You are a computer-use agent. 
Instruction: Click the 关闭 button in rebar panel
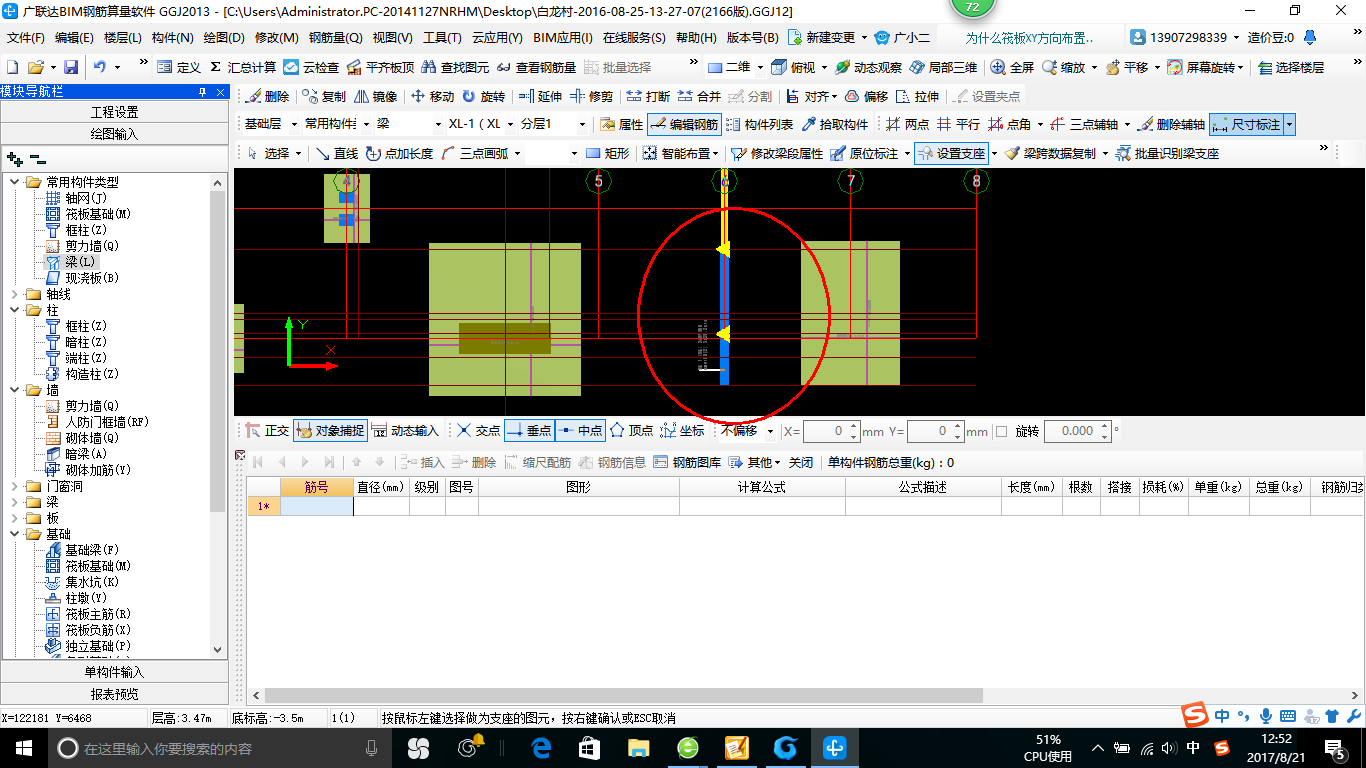tap(801, 462)
